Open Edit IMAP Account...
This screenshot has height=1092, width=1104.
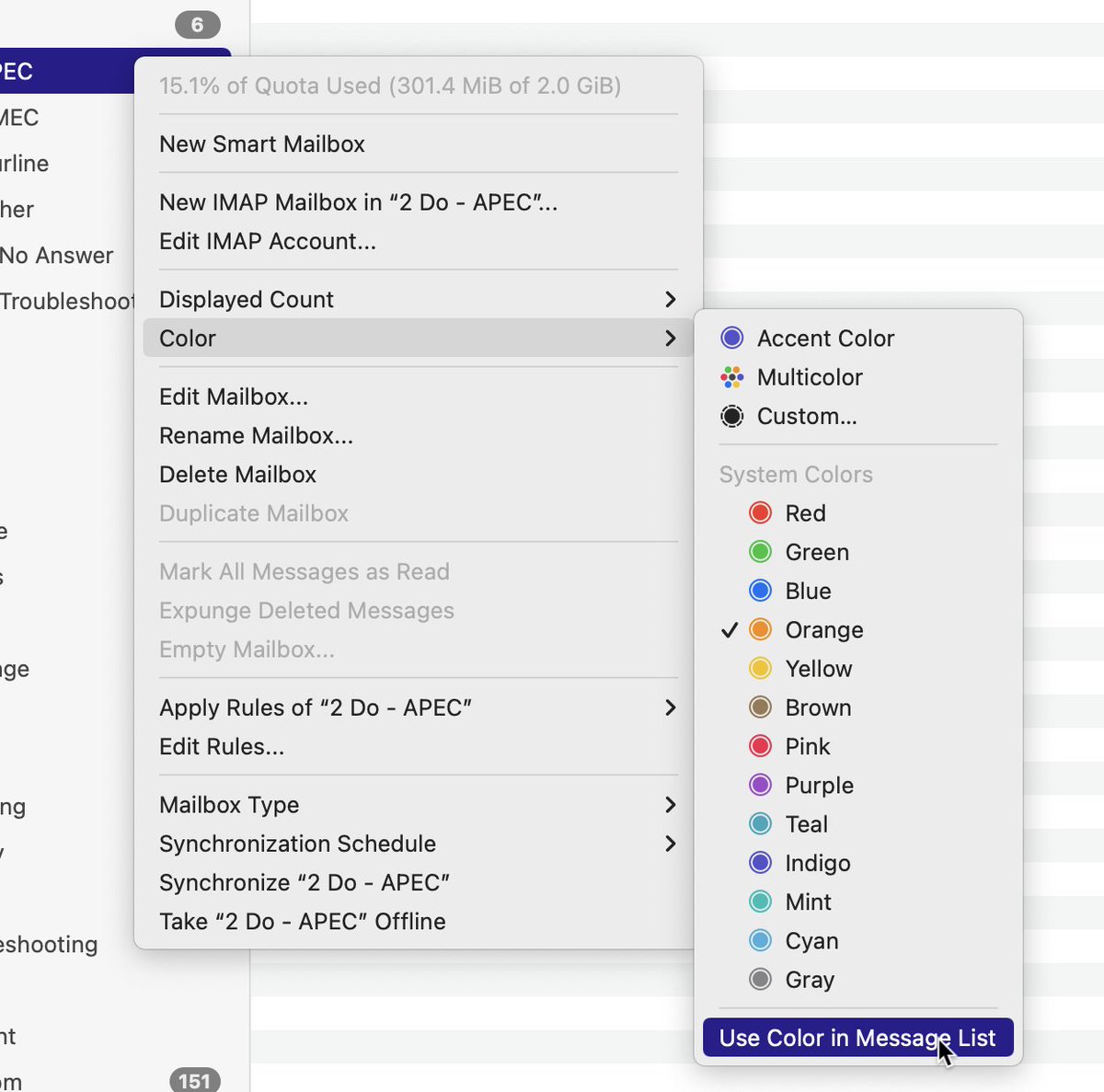tap(418, 241)
